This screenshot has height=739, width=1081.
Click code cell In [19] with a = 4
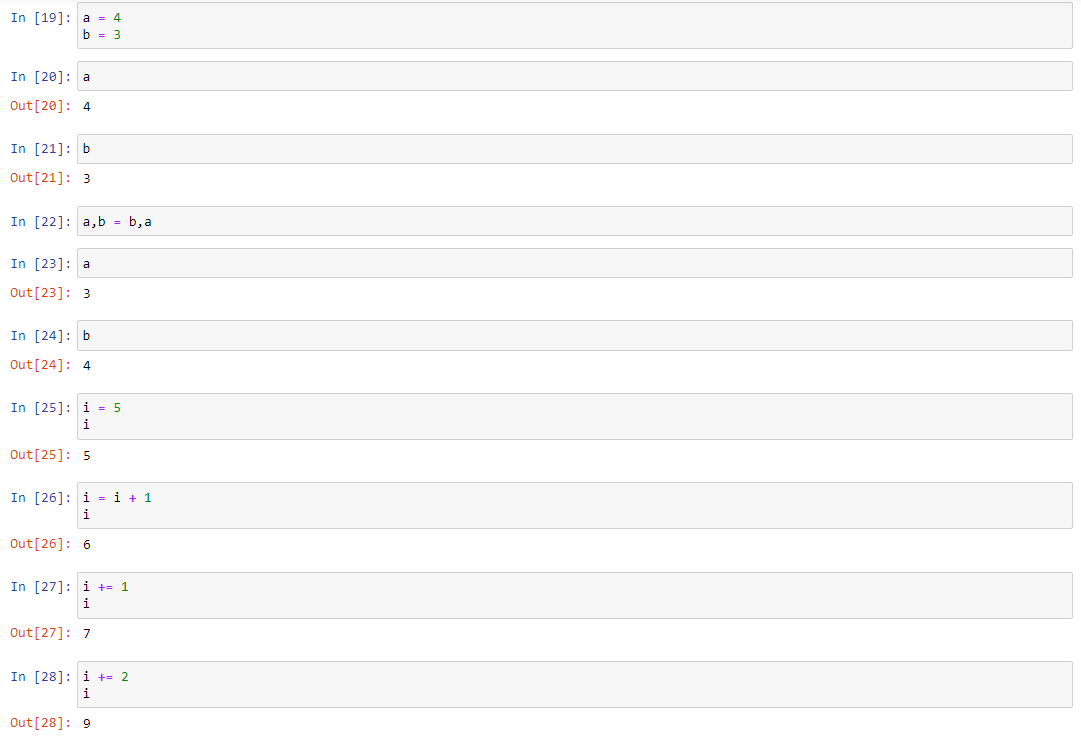[574, 26]
